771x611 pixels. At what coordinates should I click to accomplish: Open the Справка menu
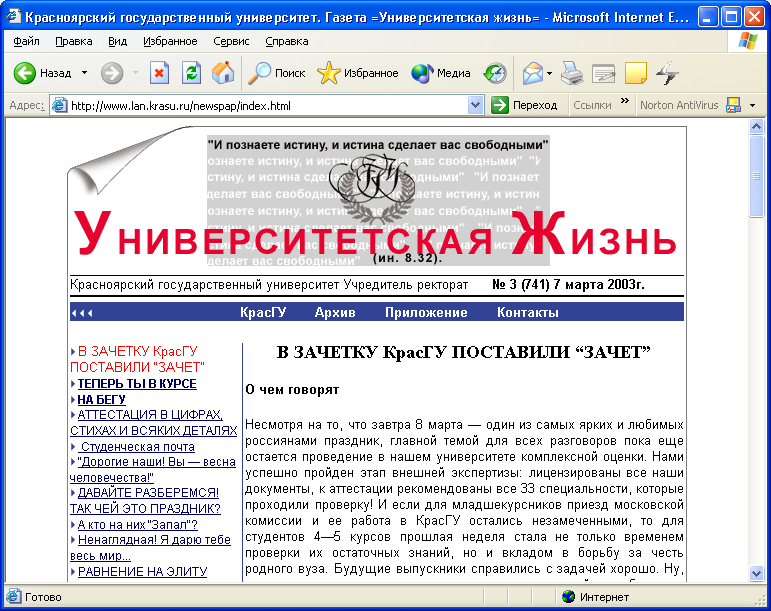287,41
